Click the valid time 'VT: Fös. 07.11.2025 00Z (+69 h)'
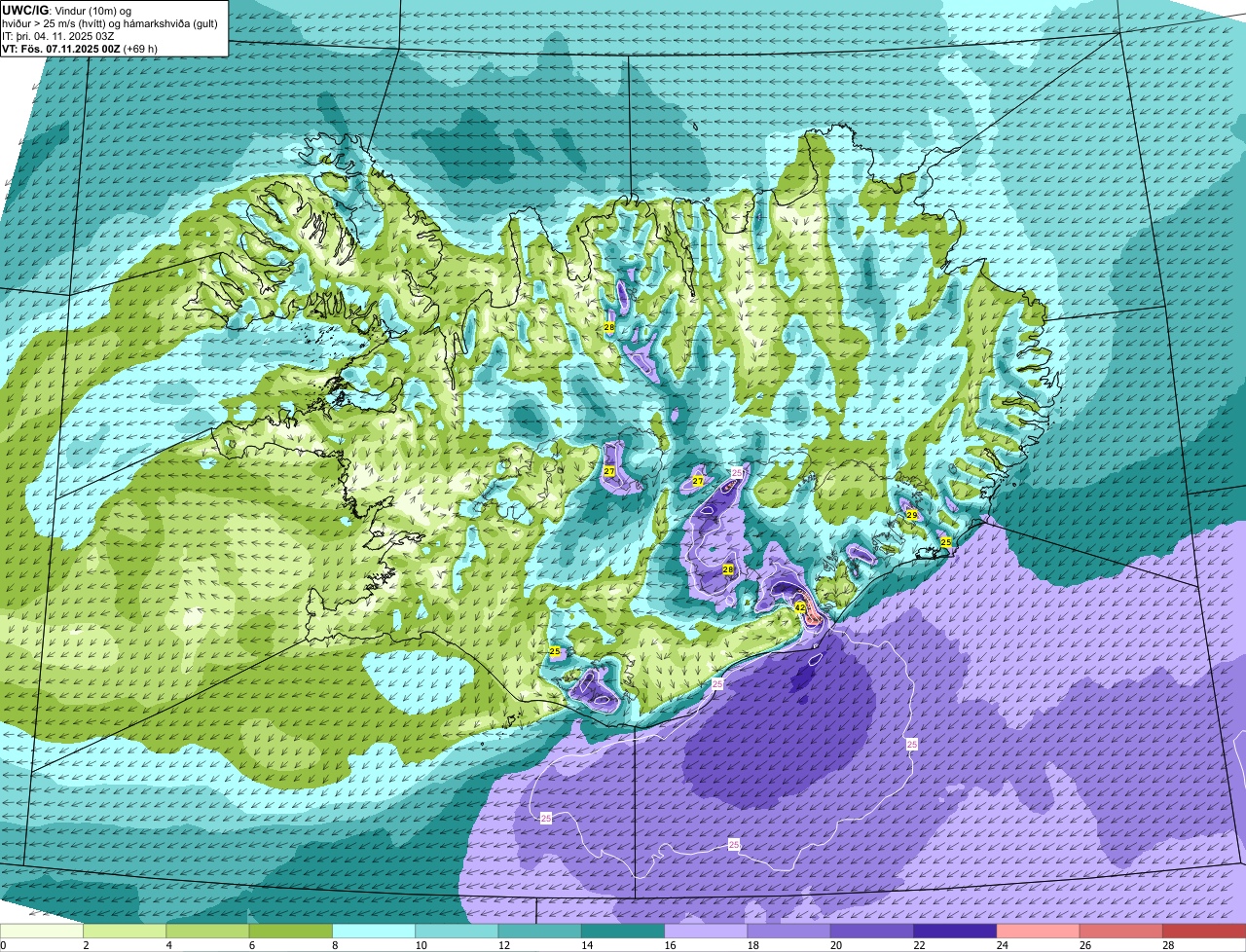This screenshot has height=952, width=1246. (80, 49)
